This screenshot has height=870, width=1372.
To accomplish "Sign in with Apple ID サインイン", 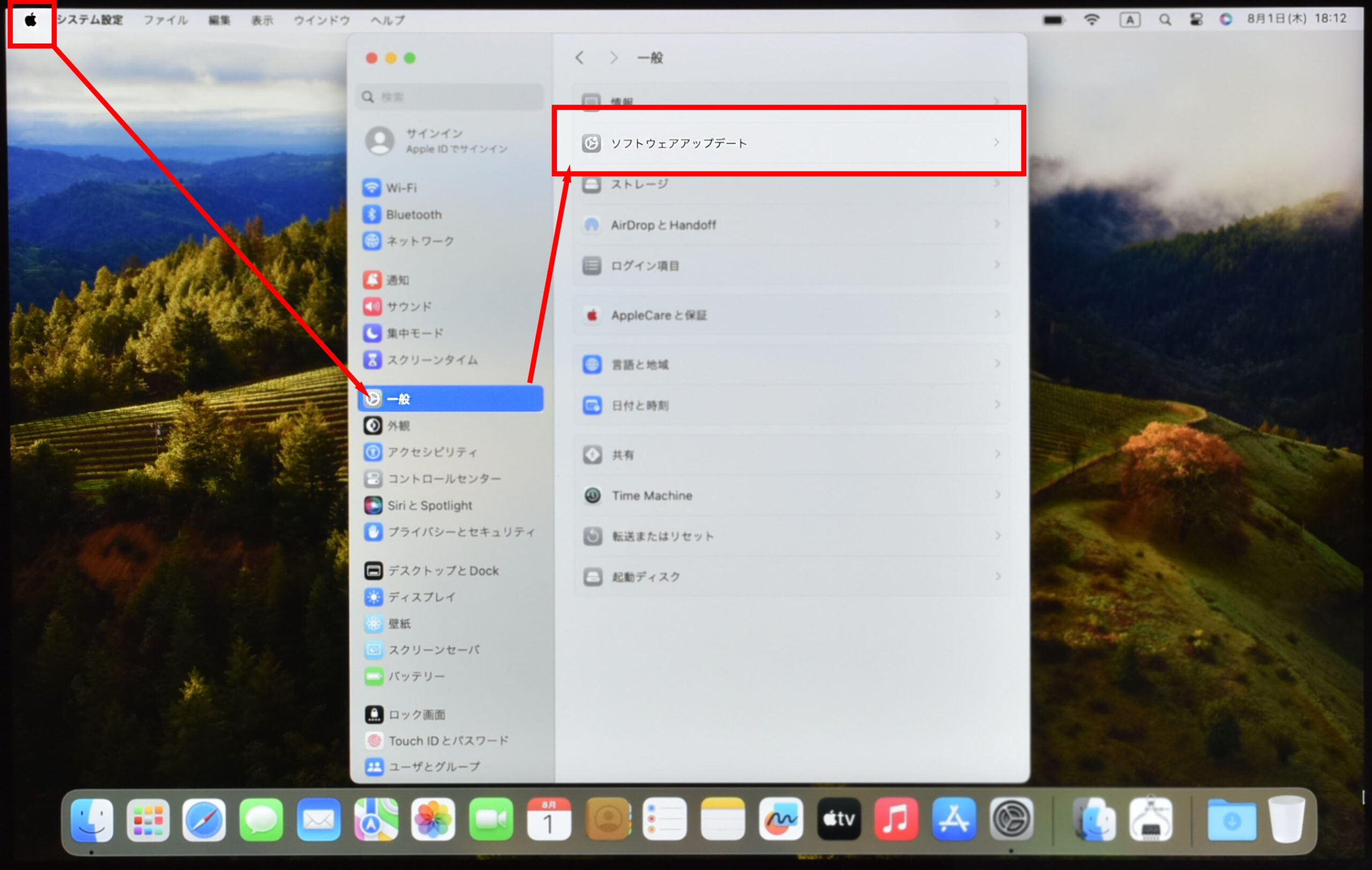I will 450,141.
